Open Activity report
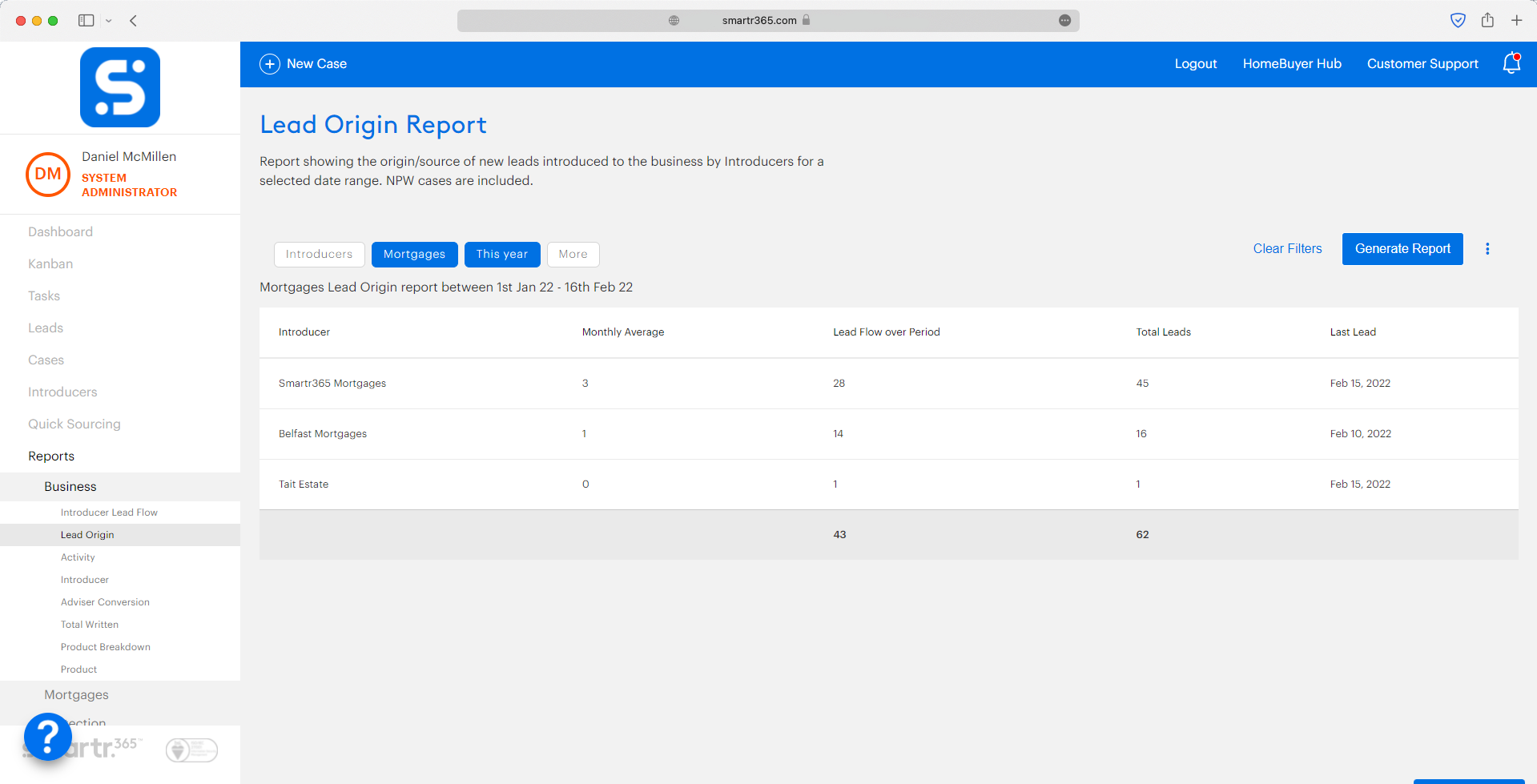 coord(78,557)
